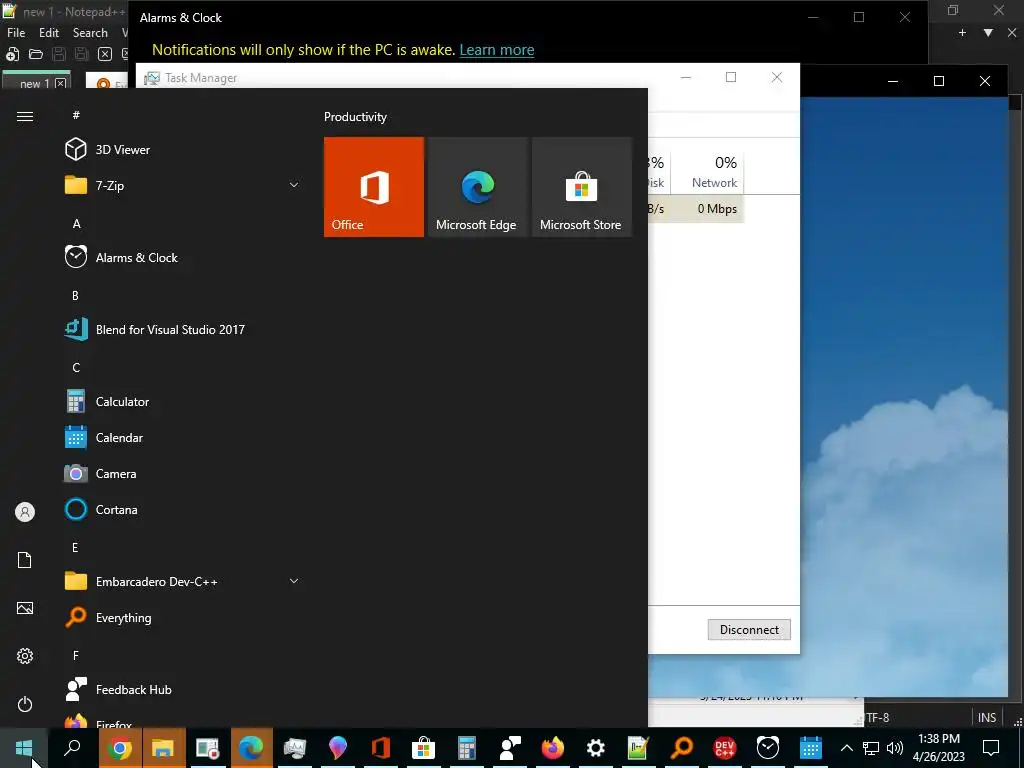Show hidden system tray icons
The height and width of the screenshot is (768, 1024).
point(846,748)
